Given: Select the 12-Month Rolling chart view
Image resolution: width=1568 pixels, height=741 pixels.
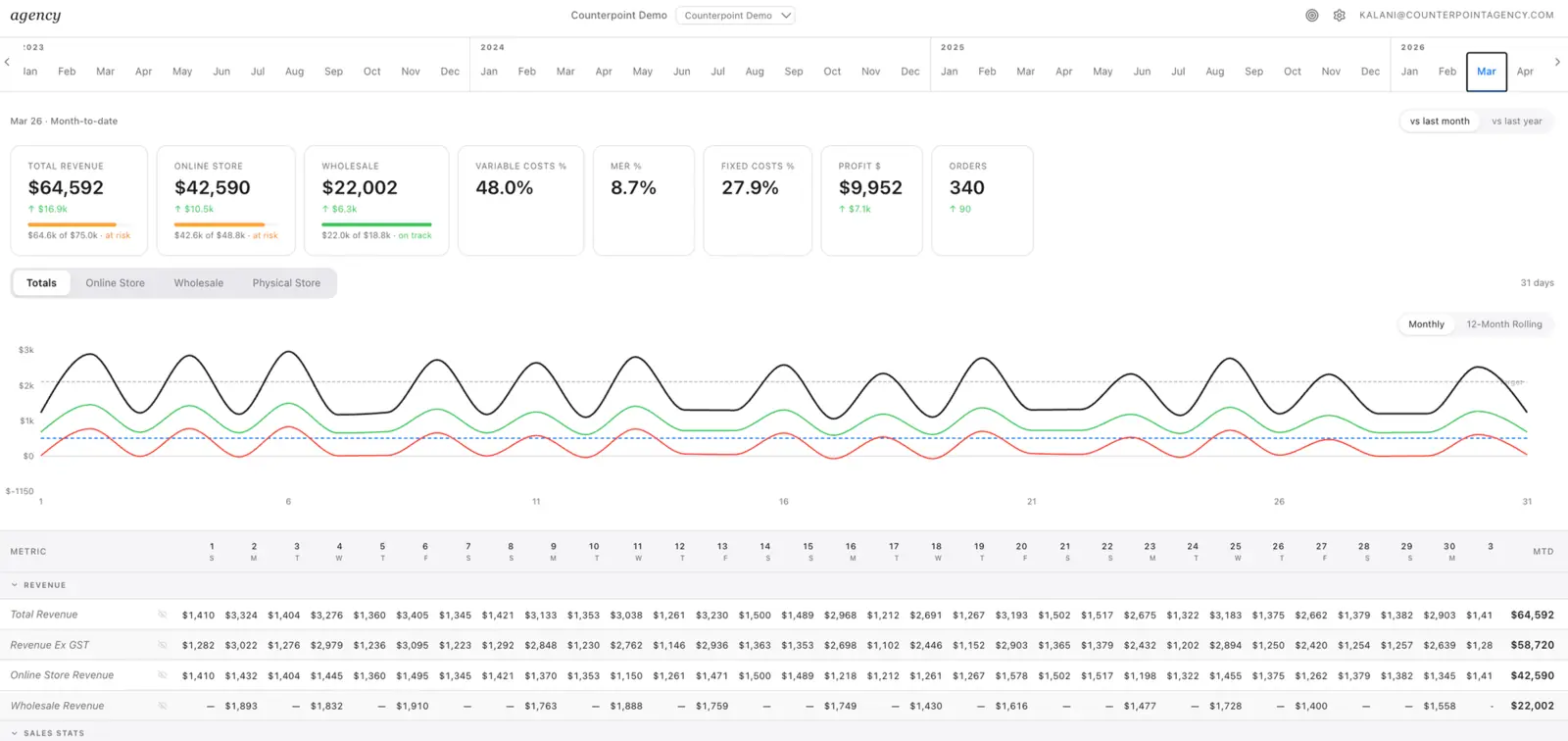Looking at the screenshot, I should (1503, 324).
